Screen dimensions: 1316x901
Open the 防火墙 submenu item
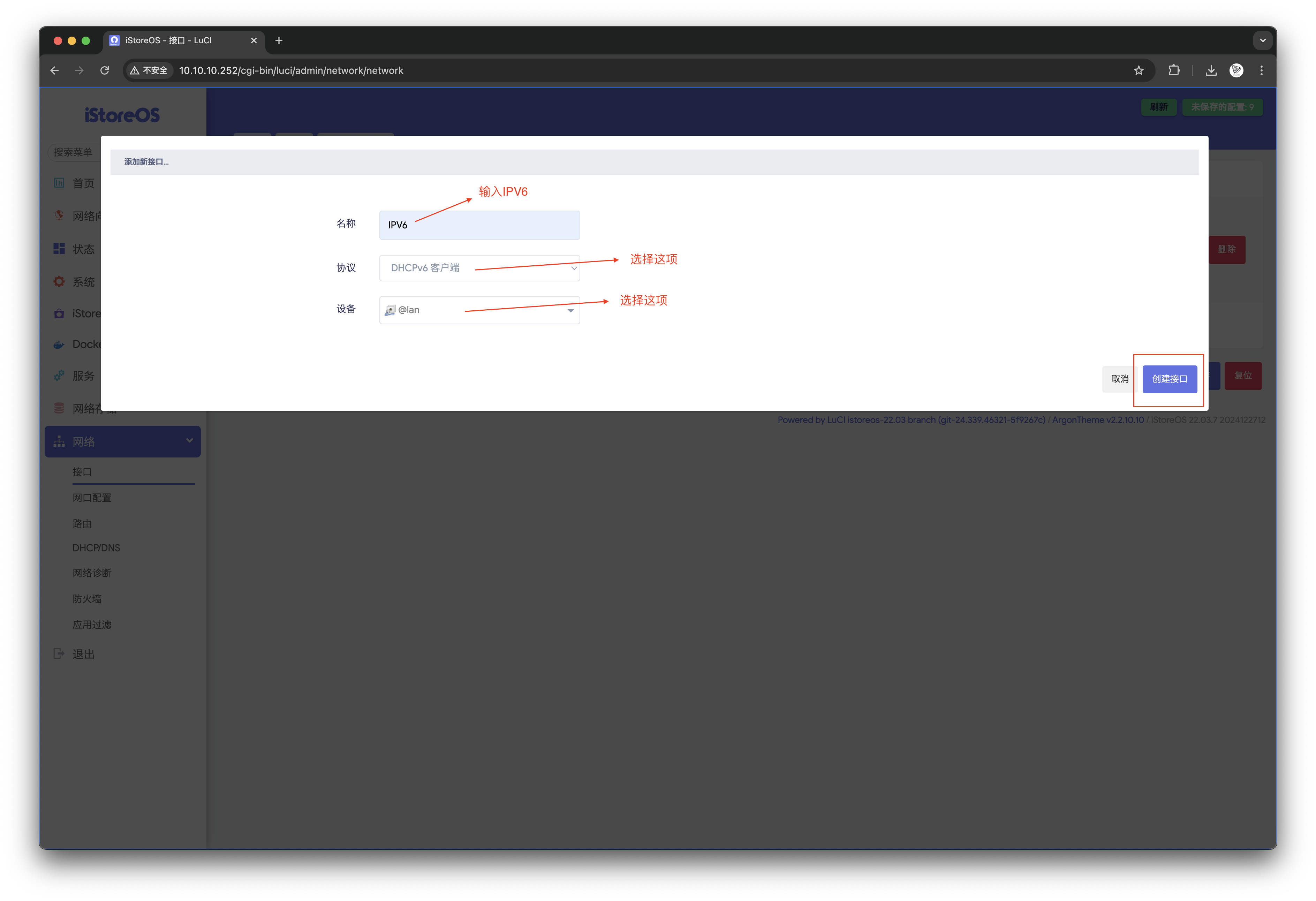click(87, 599)
